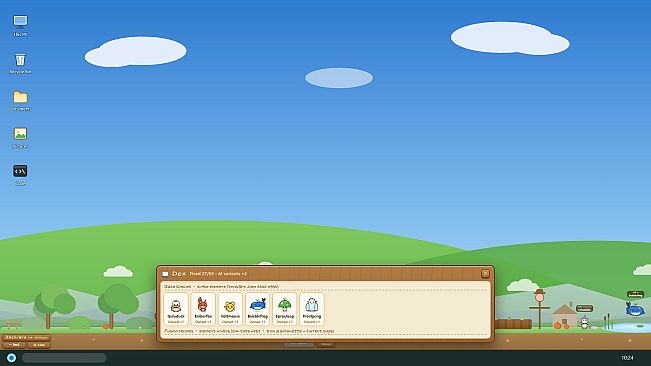Select the duck creature card in Dex
This screenshot has width=651, height=366.
[176, 309]
